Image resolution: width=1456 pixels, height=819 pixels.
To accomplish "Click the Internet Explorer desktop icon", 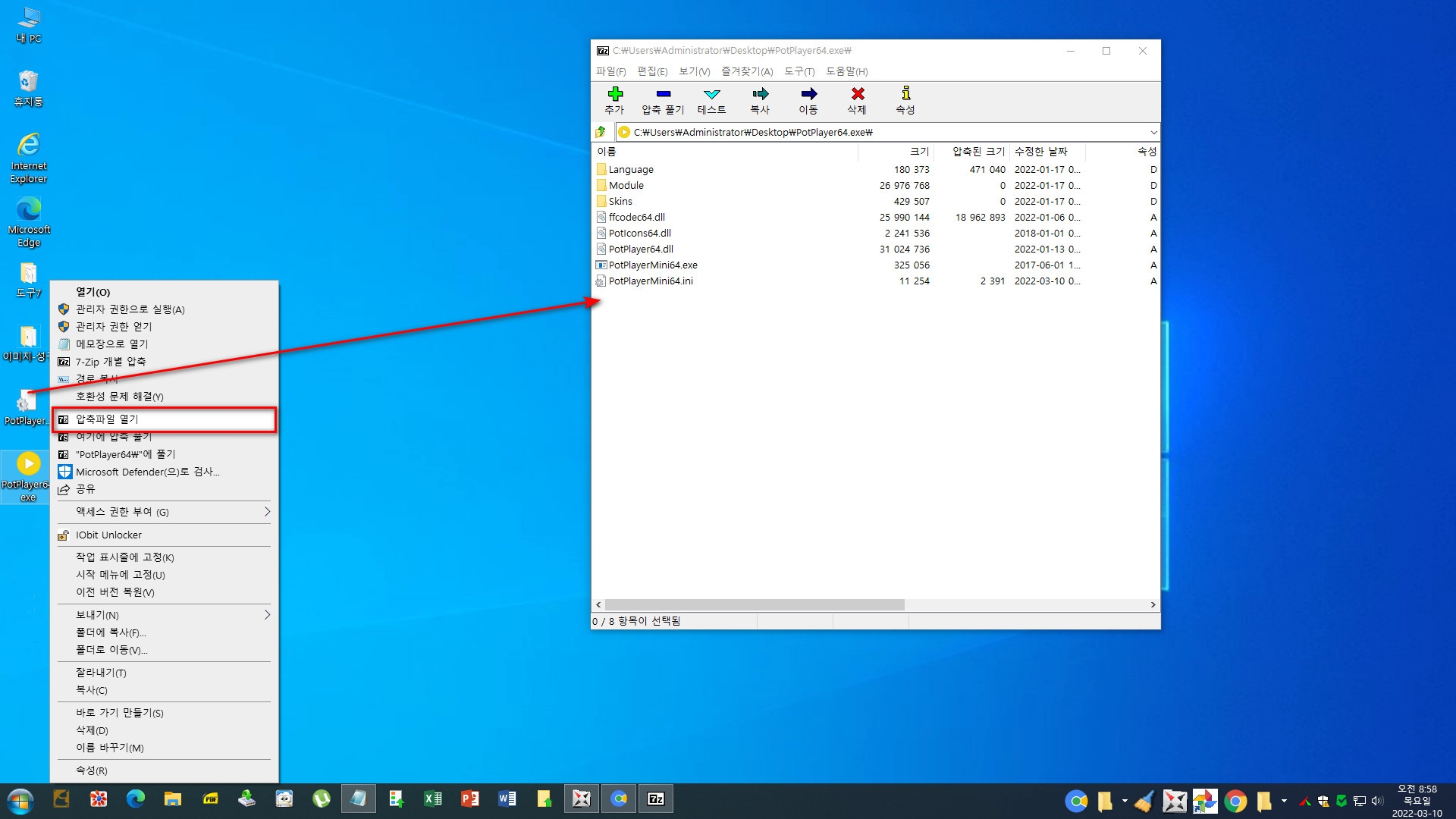I will pyautogui.click(x=29, y=158).
